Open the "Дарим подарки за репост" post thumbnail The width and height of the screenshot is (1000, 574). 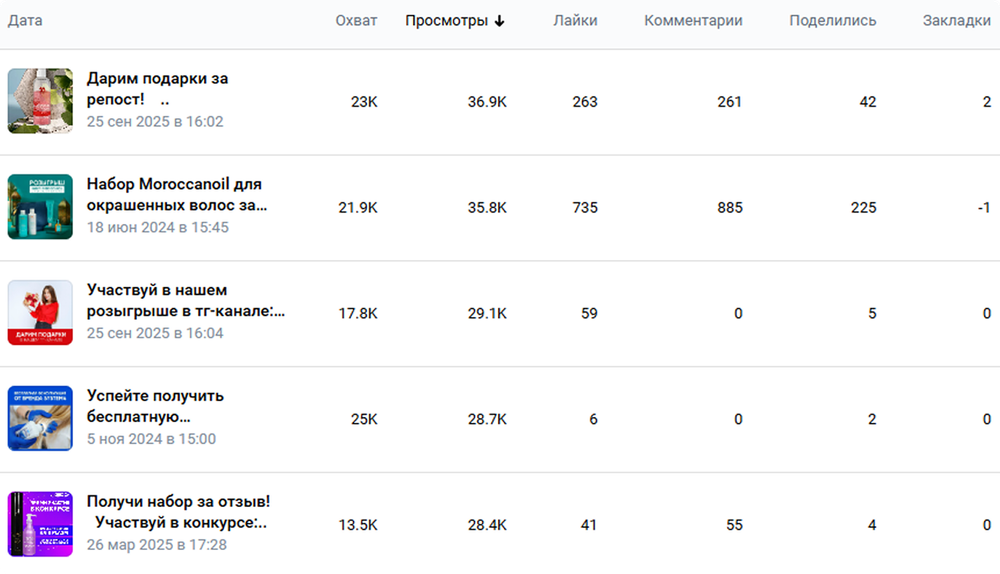pos(40,101)
